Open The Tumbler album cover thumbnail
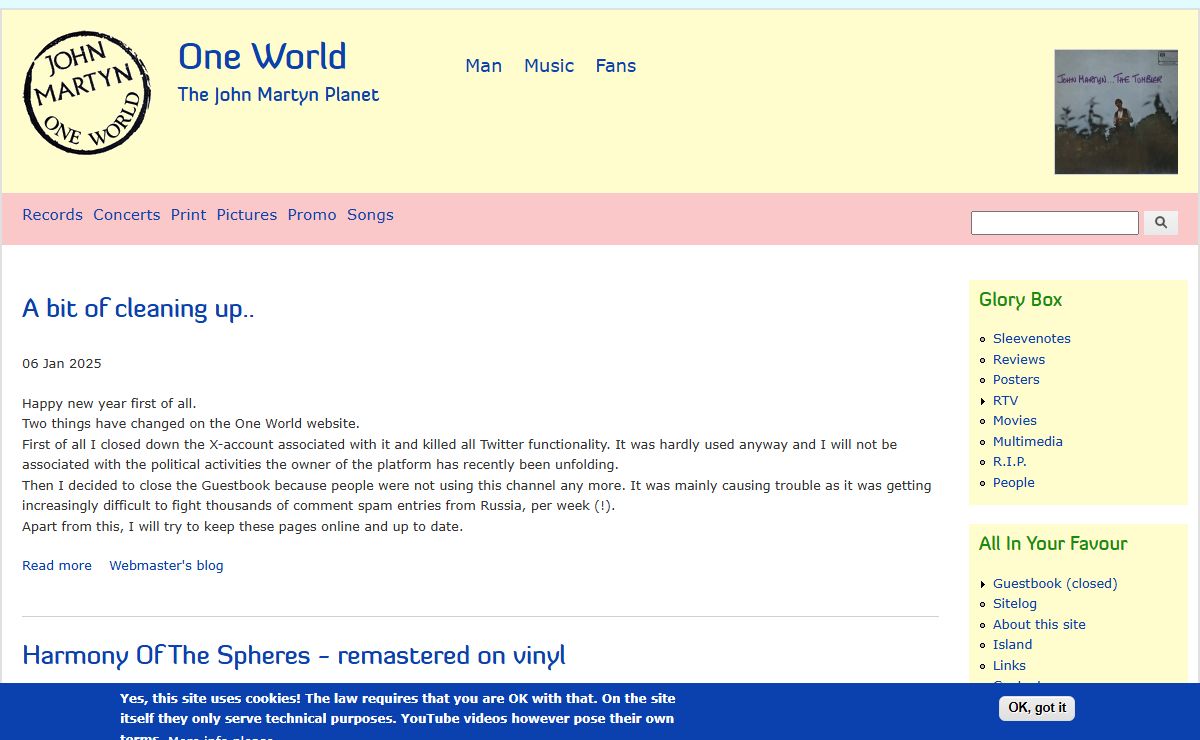The width and height of the screenshot is (1200, 740). tap(1116, 112)
